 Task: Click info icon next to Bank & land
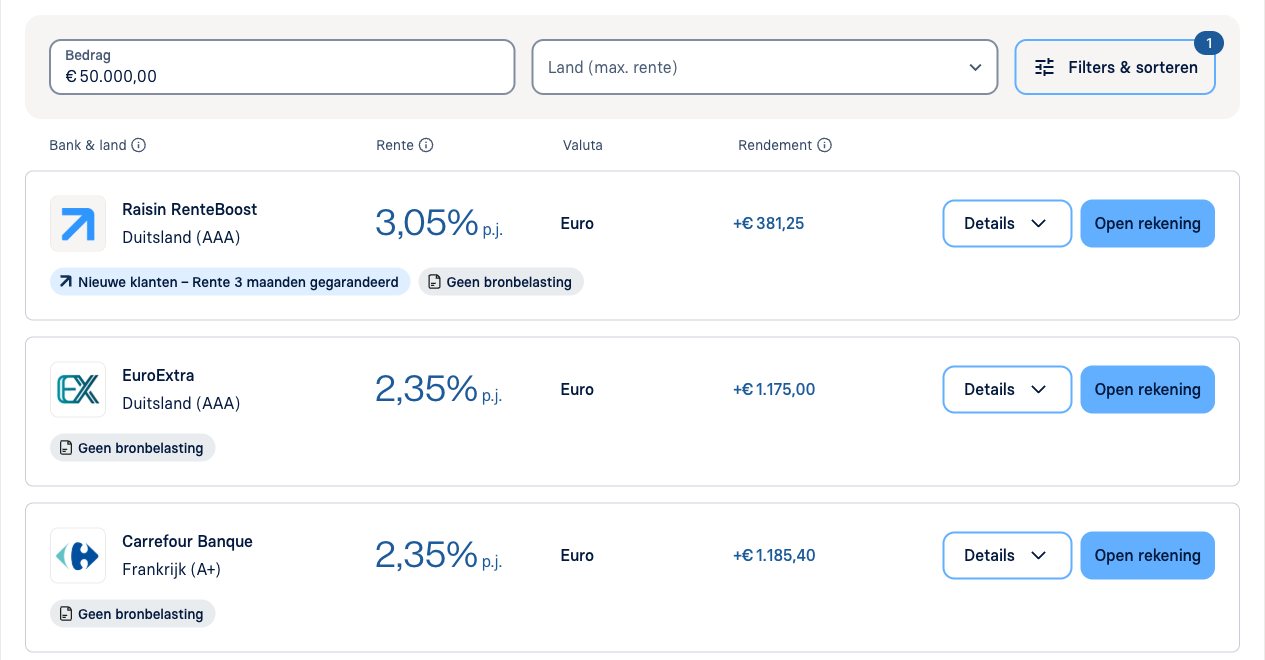[x=139, y=145]
